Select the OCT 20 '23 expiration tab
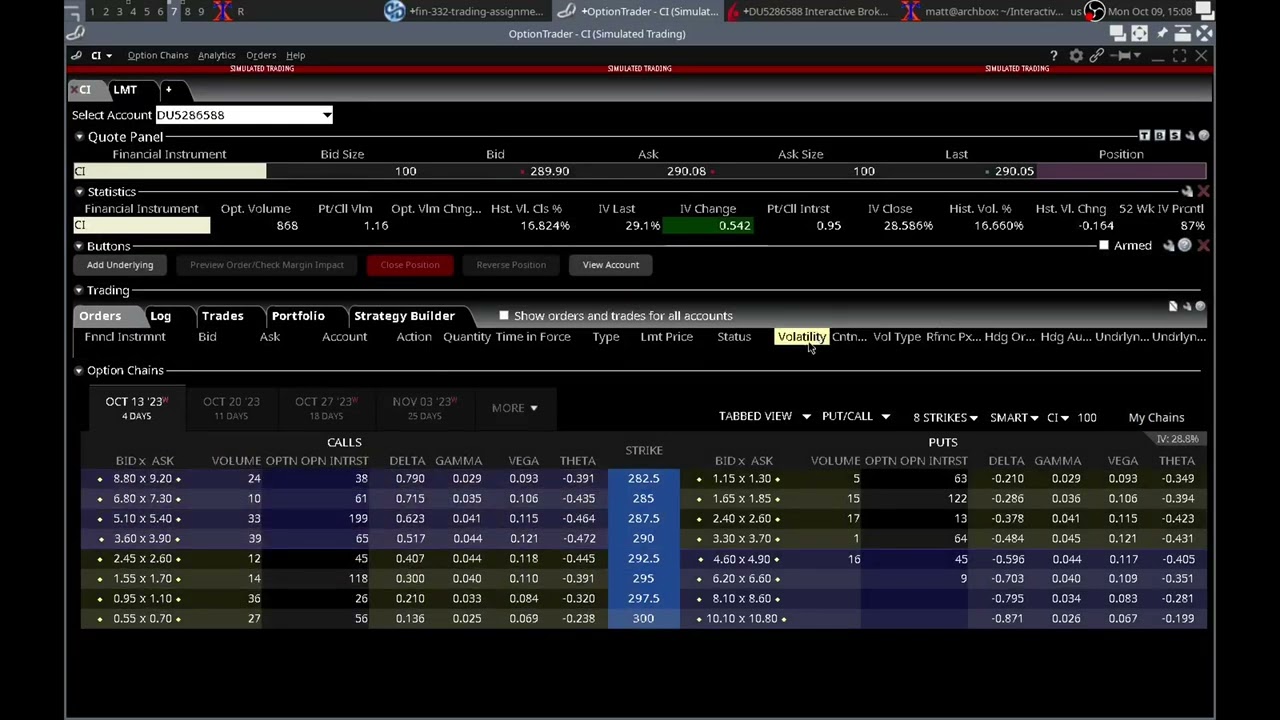1280x720 pixels. pyautogui.click(x=231, y=408)
